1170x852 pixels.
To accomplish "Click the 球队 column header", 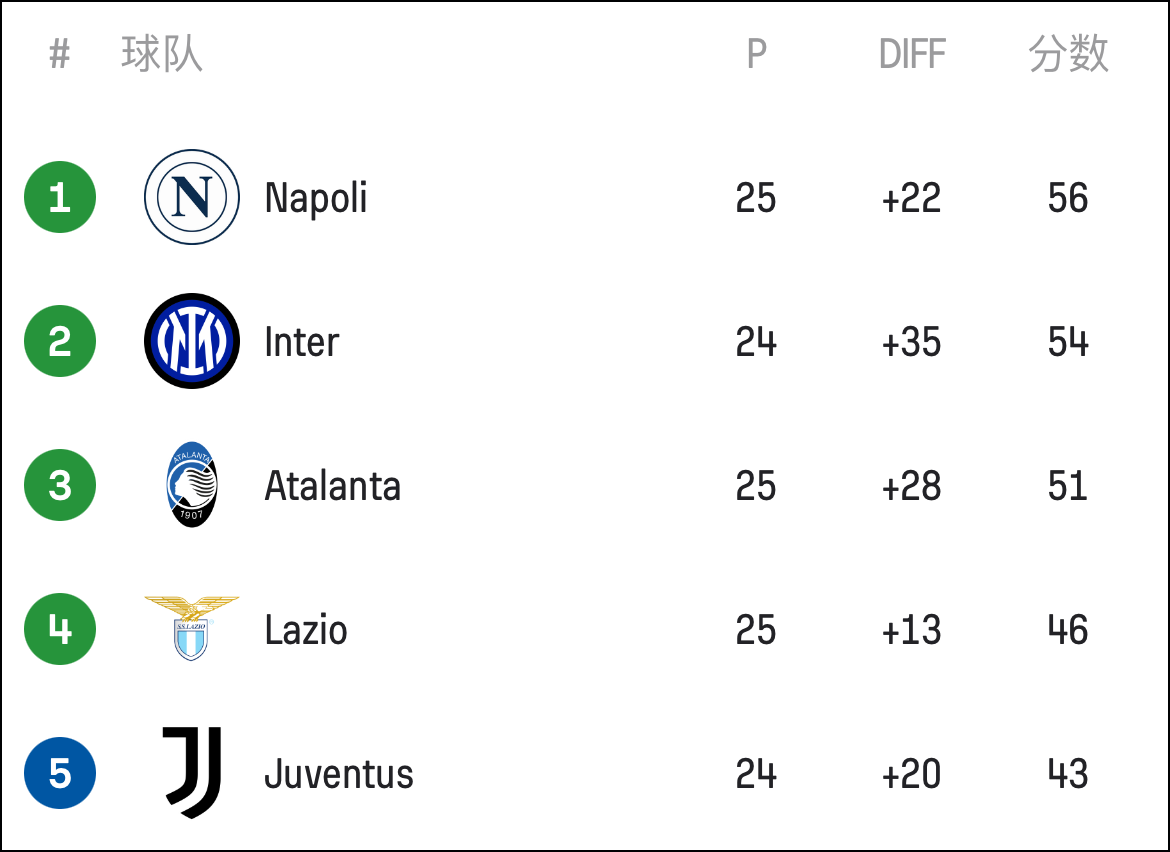I will 162,54.
